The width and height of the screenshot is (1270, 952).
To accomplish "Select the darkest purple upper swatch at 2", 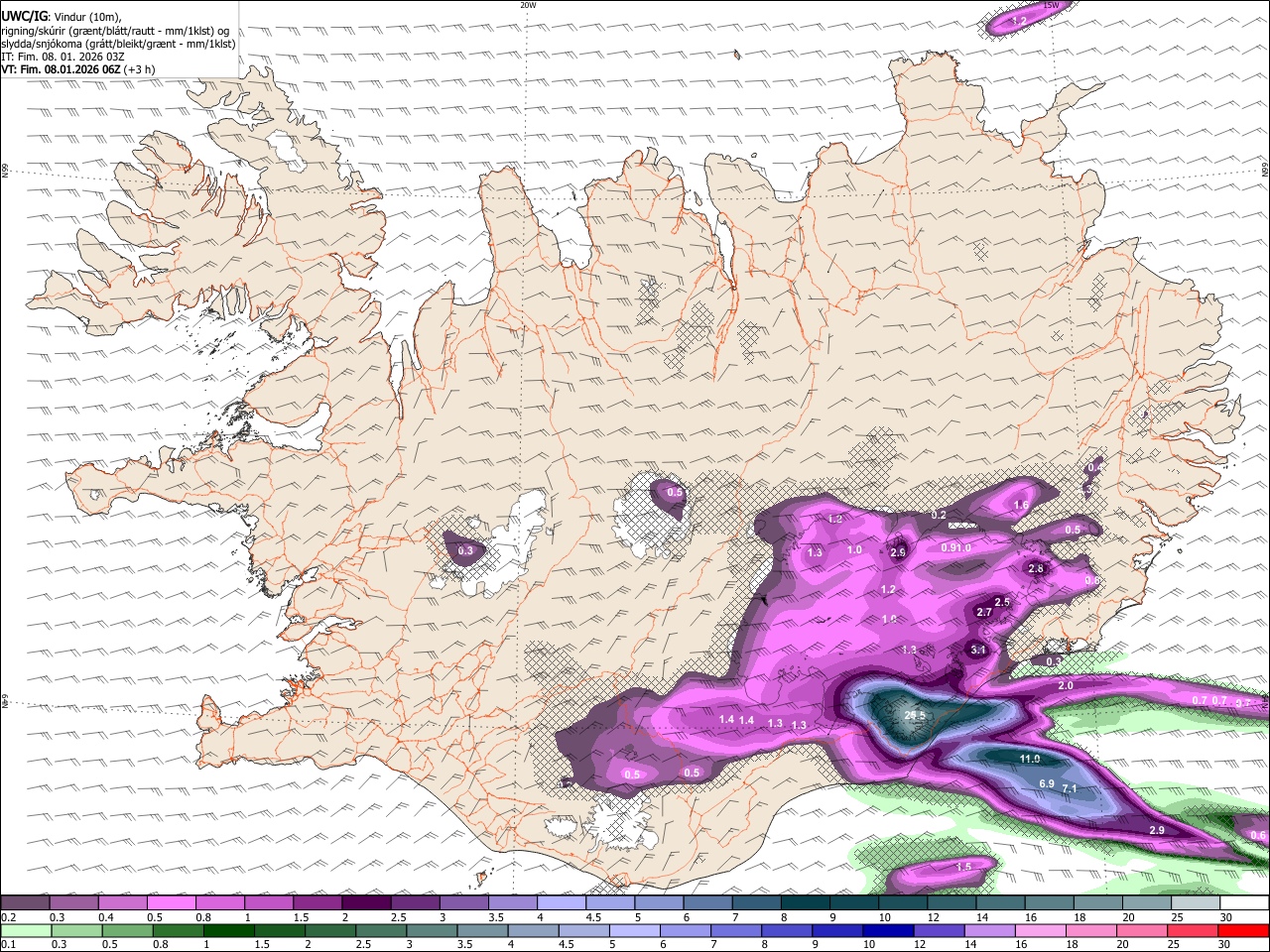I will coord(365,902).
